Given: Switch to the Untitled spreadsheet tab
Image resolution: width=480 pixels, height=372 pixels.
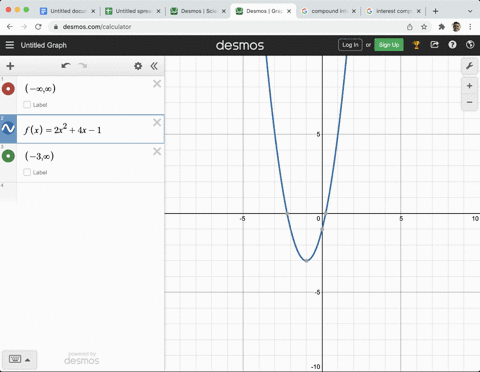Looking at the screenshot, I should (133, 11).
